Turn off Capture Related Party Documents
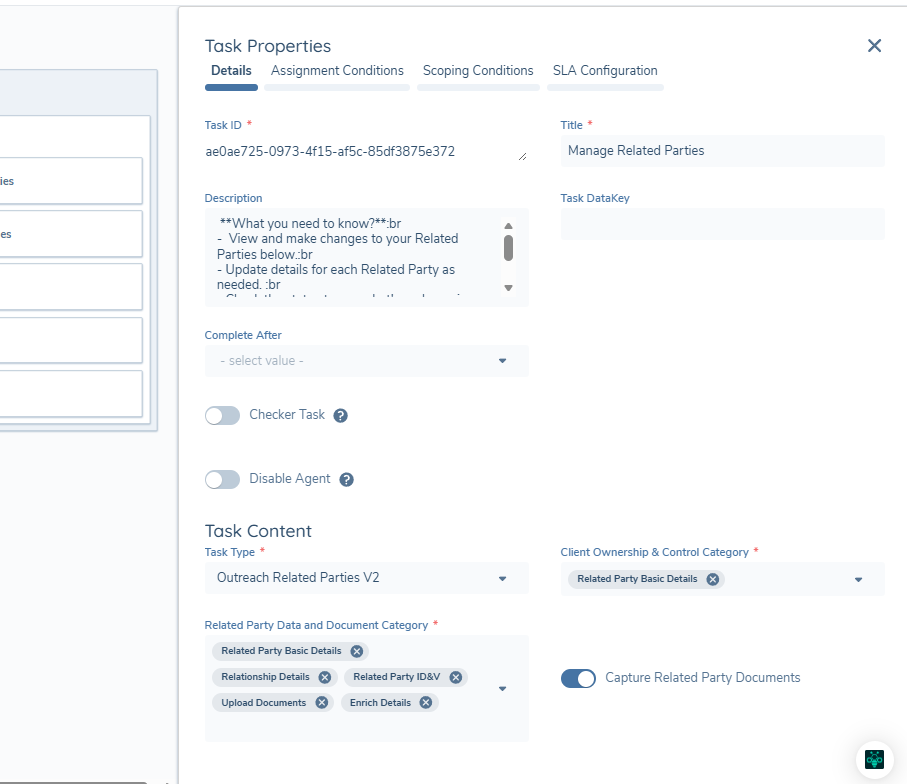The height and width of the screenshot is (784, 907). click(x=578, y=678)
